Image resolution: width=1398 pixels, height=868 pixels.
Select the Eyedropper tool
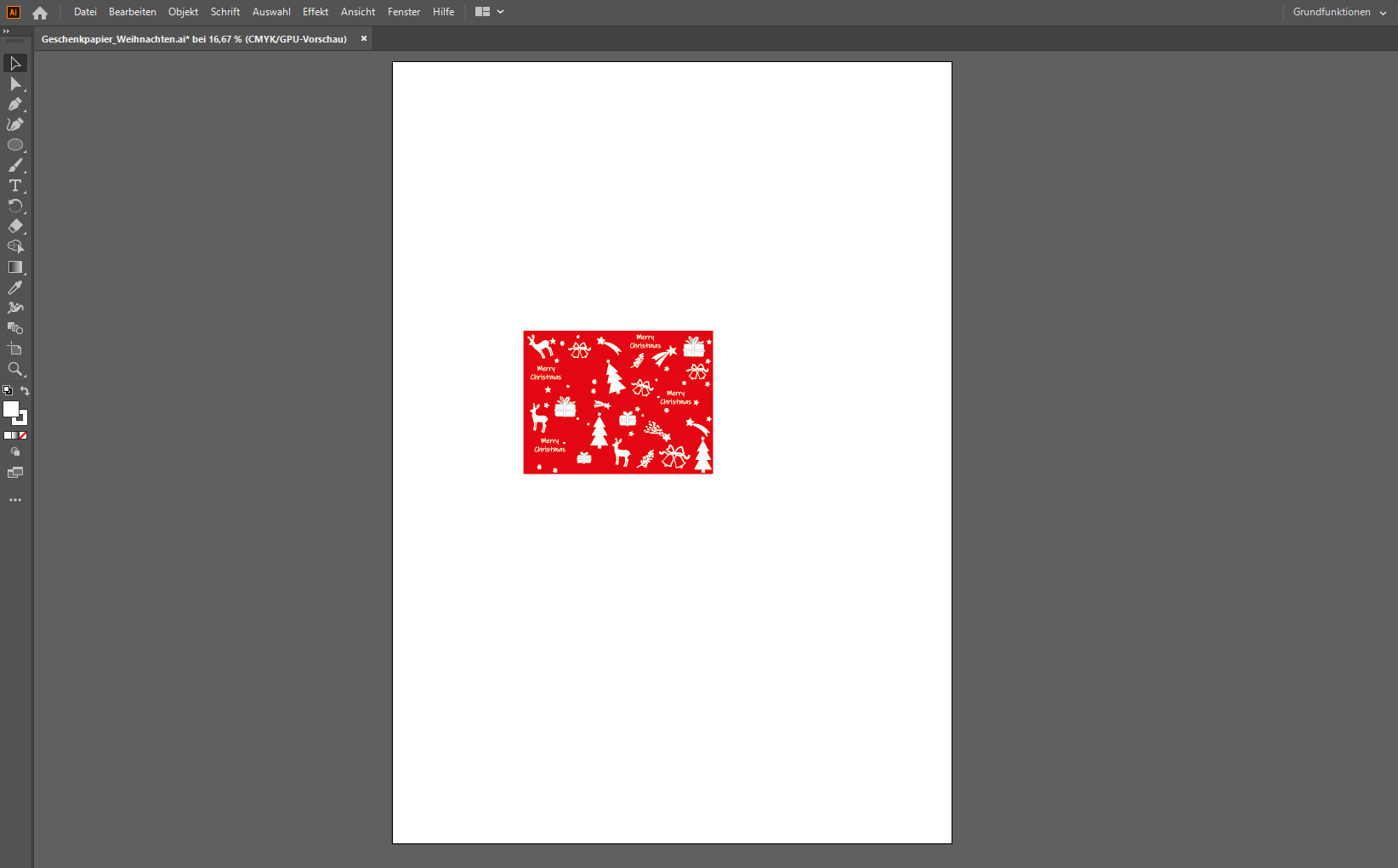pyautogui.click(x=15, y=288)
